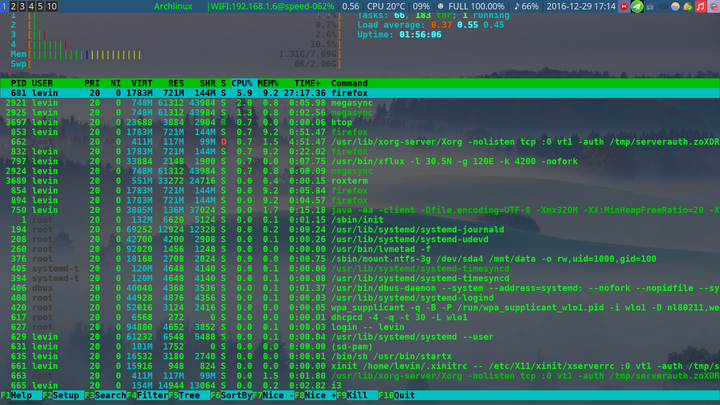Viewport: 720px width, 405px height.
Task: Select the dhcpcd process row PID 617
Action: (x=360, y=317)
